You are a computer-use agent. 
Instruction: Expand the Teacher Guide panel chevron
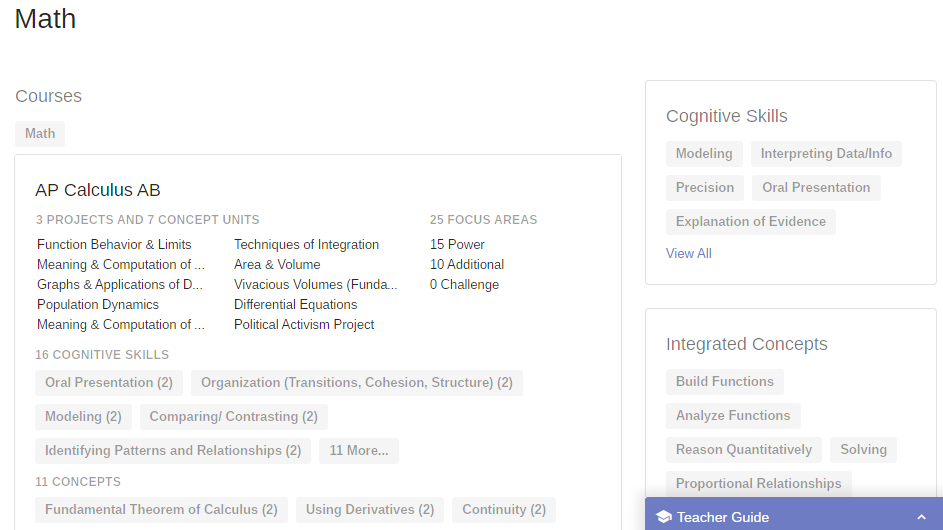921,517
